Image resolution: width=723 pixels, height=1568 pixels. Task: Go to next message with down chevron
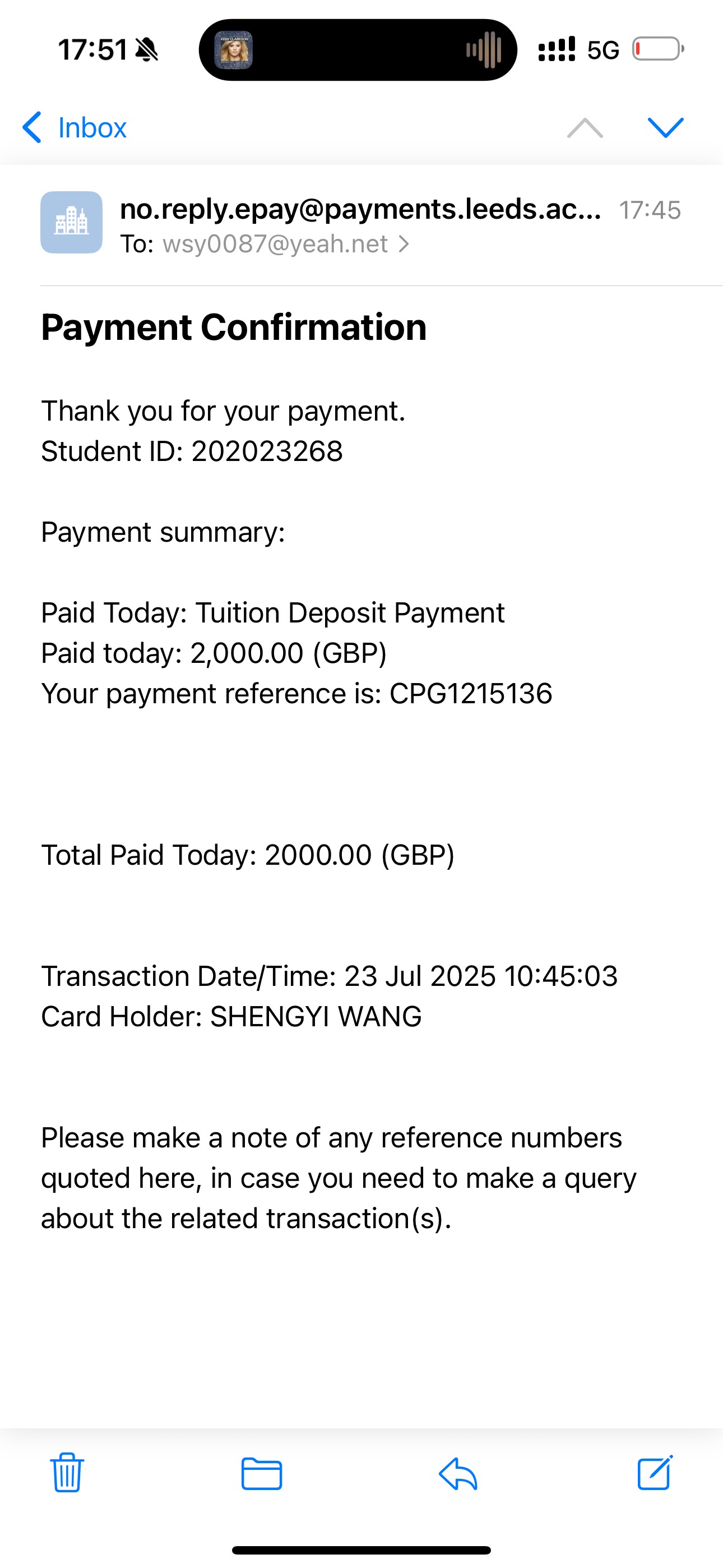tap(666, 127)
